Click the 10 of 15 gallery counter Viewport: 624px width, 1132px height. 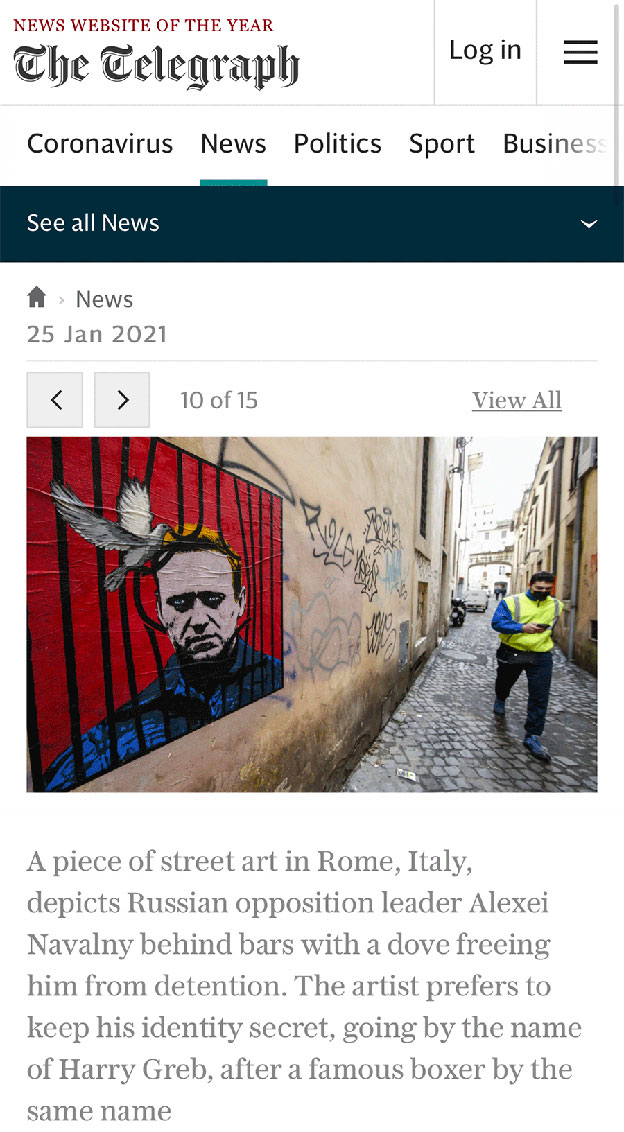tap(219, 400)
